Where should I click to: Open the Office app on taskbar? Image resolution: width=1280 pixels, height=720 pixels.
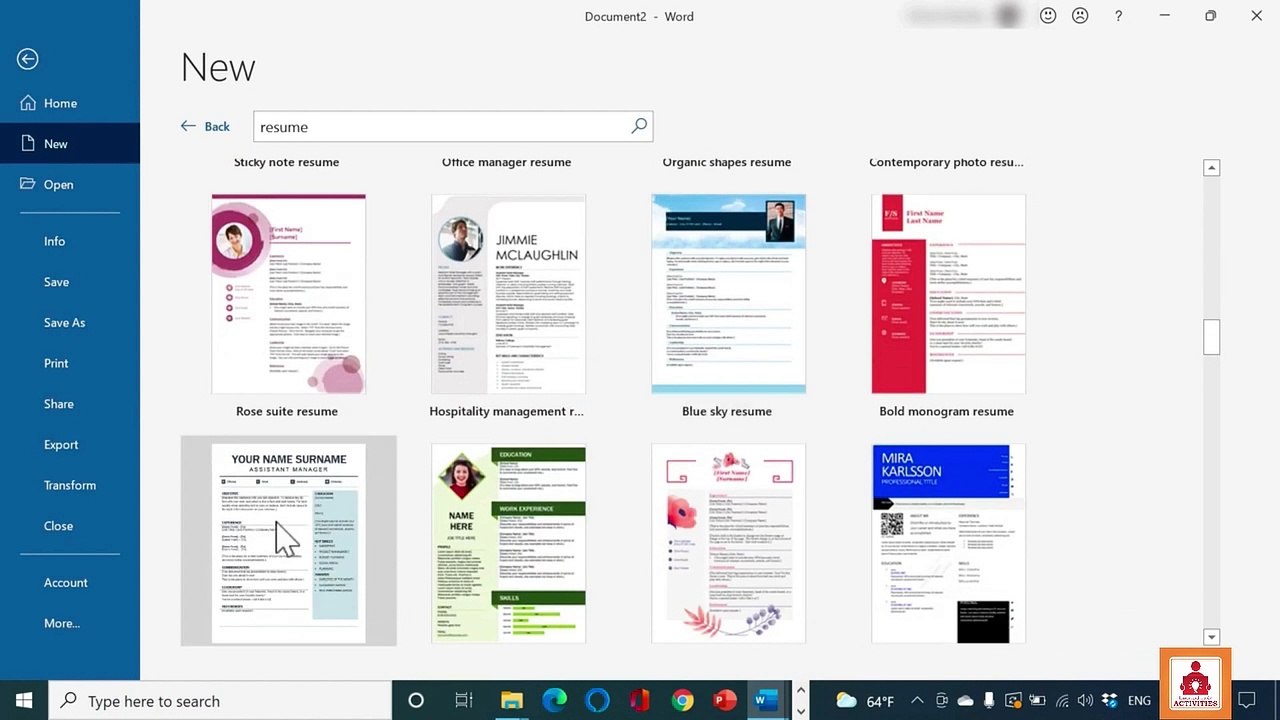point(640,700)
